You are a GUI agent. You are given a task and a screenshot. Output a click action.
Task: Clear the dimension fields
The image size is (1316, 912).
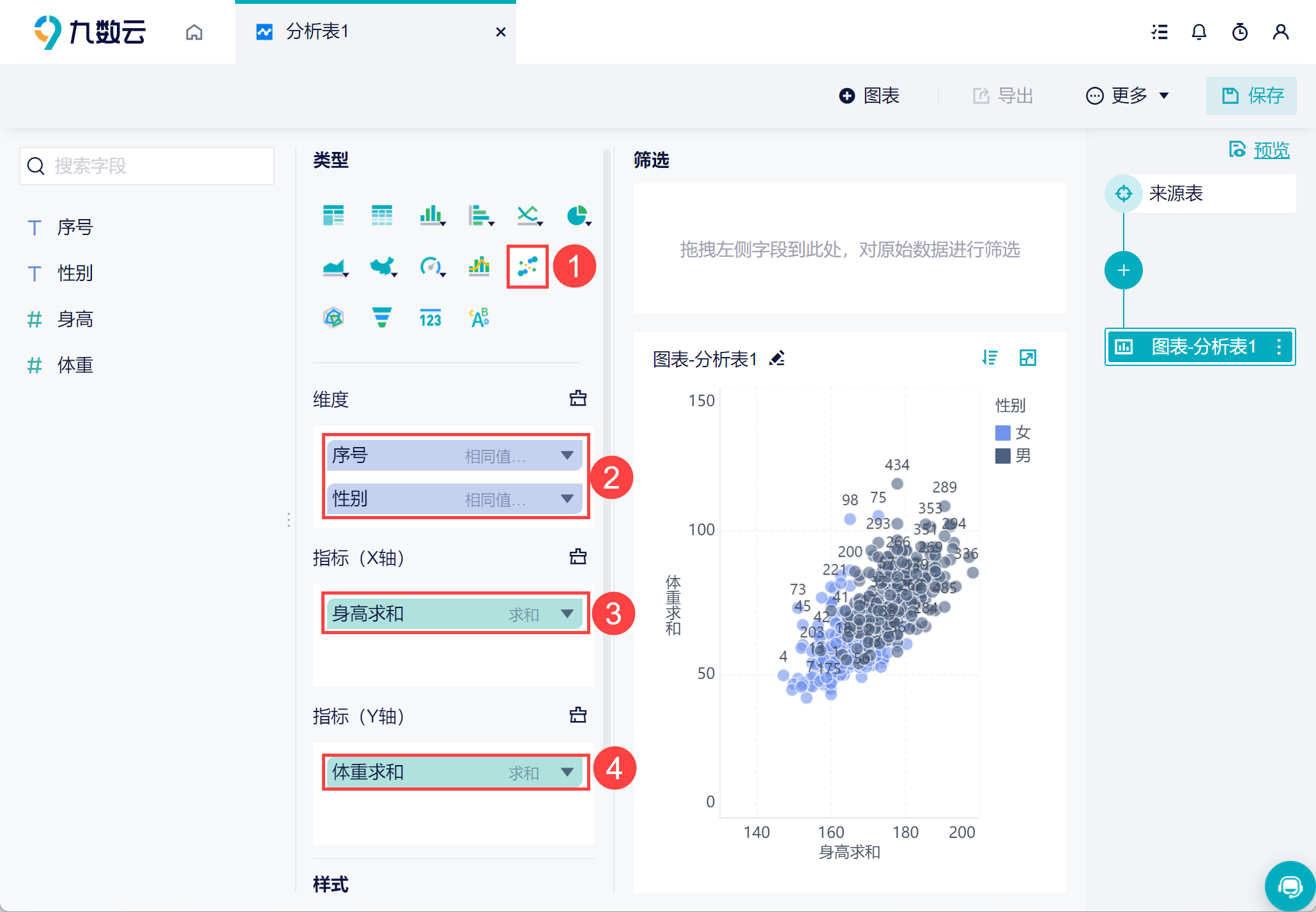click(x=578, y=398)
